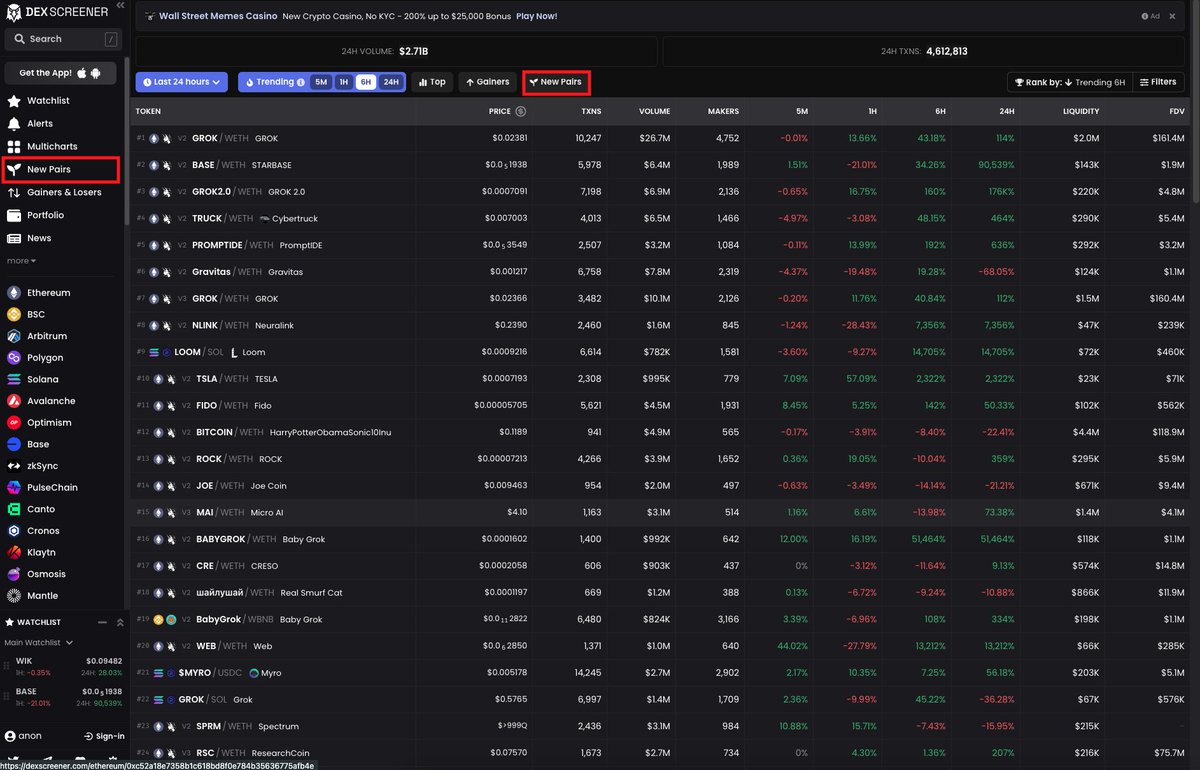Toggle price currency via dollar icon

520,111
